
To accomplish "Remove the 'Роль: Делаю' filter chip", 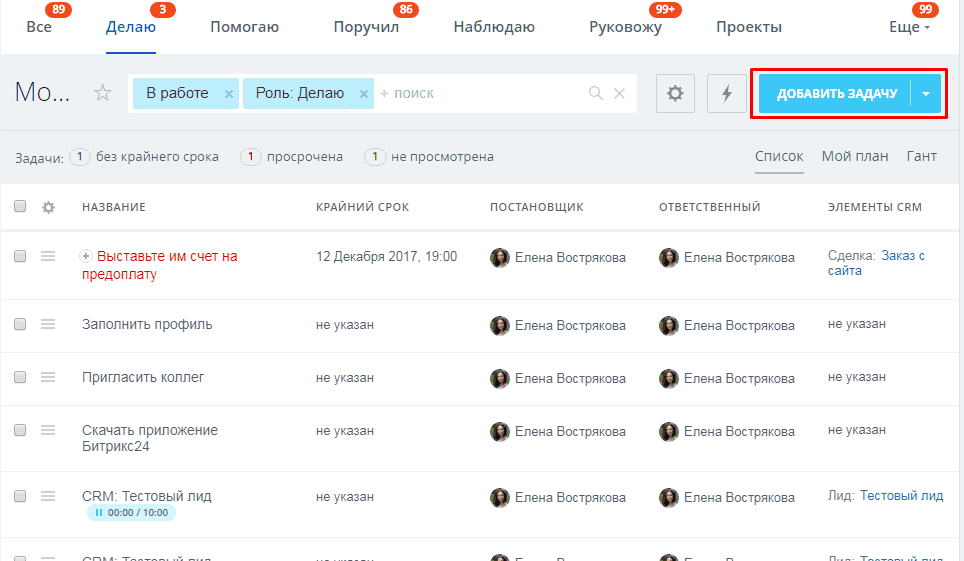I will pos(363,94).
